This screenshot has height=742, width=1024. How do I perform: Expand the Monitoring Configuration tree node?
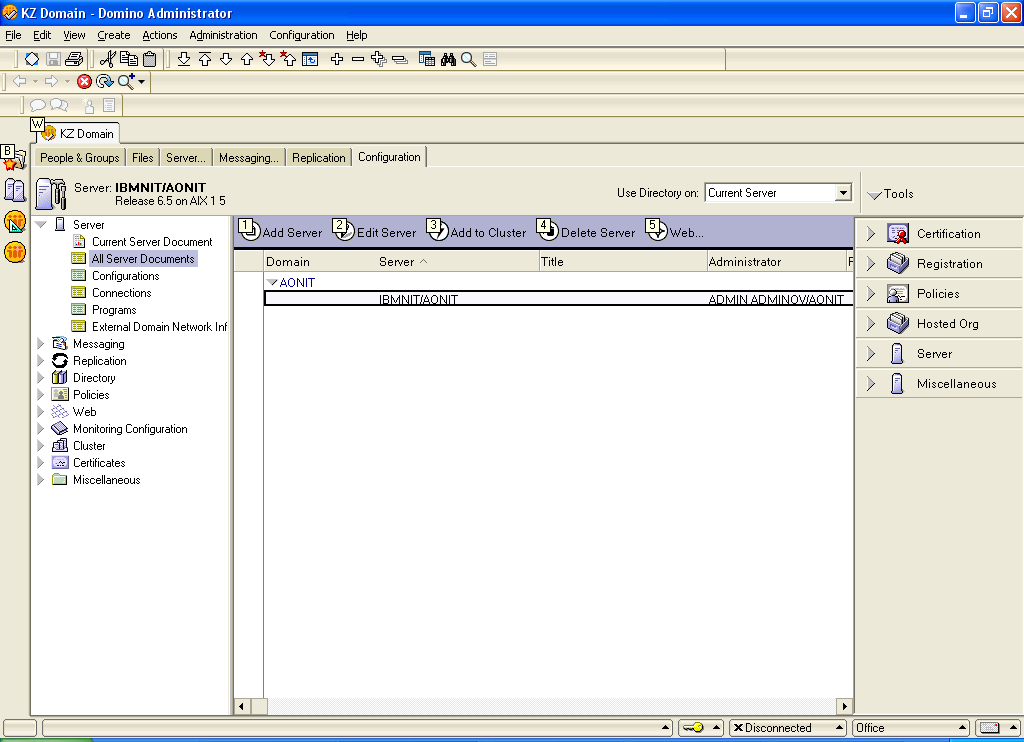click(40, 428)
